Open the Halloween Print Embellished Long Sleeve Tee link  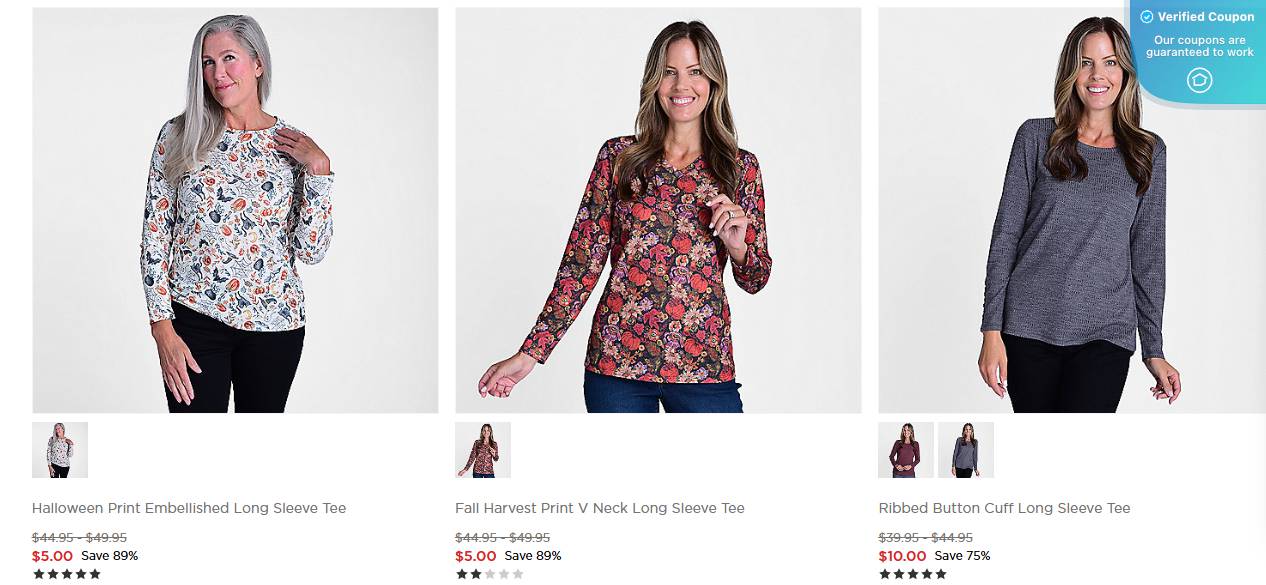[x=187, y=508]
